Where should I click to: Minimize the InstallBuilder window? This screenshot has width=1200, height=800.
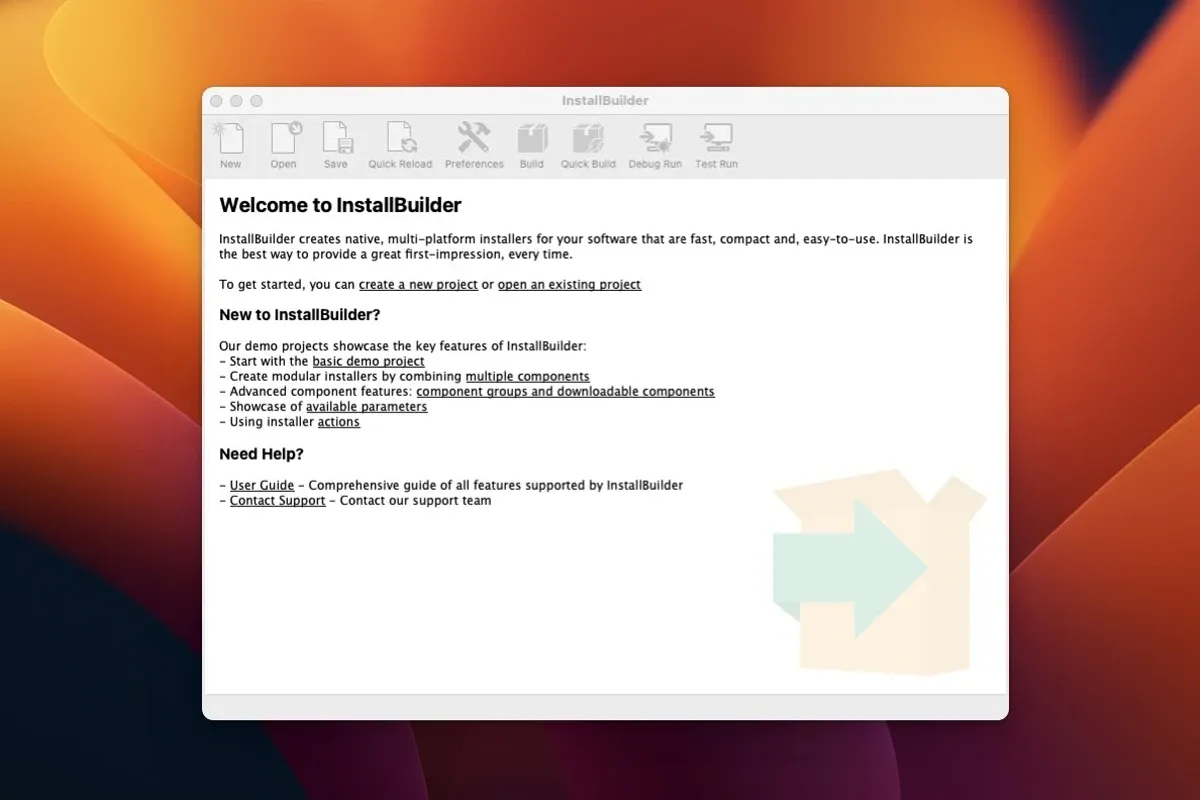[x=236, y=101]
